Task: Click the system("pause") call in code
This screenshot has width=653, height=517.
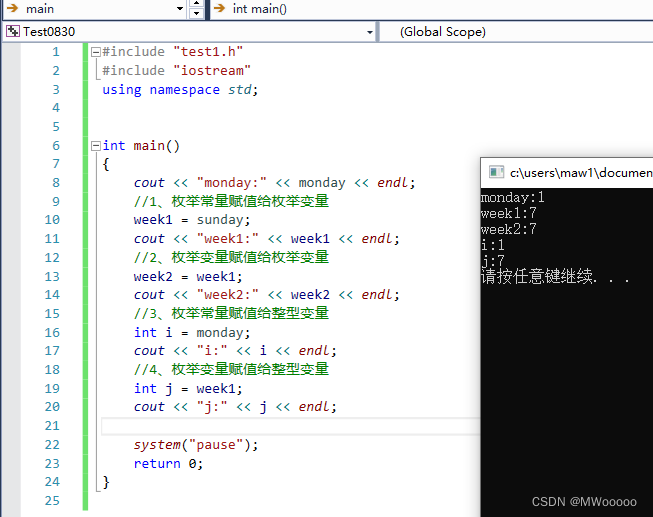Action: [195, 444]
